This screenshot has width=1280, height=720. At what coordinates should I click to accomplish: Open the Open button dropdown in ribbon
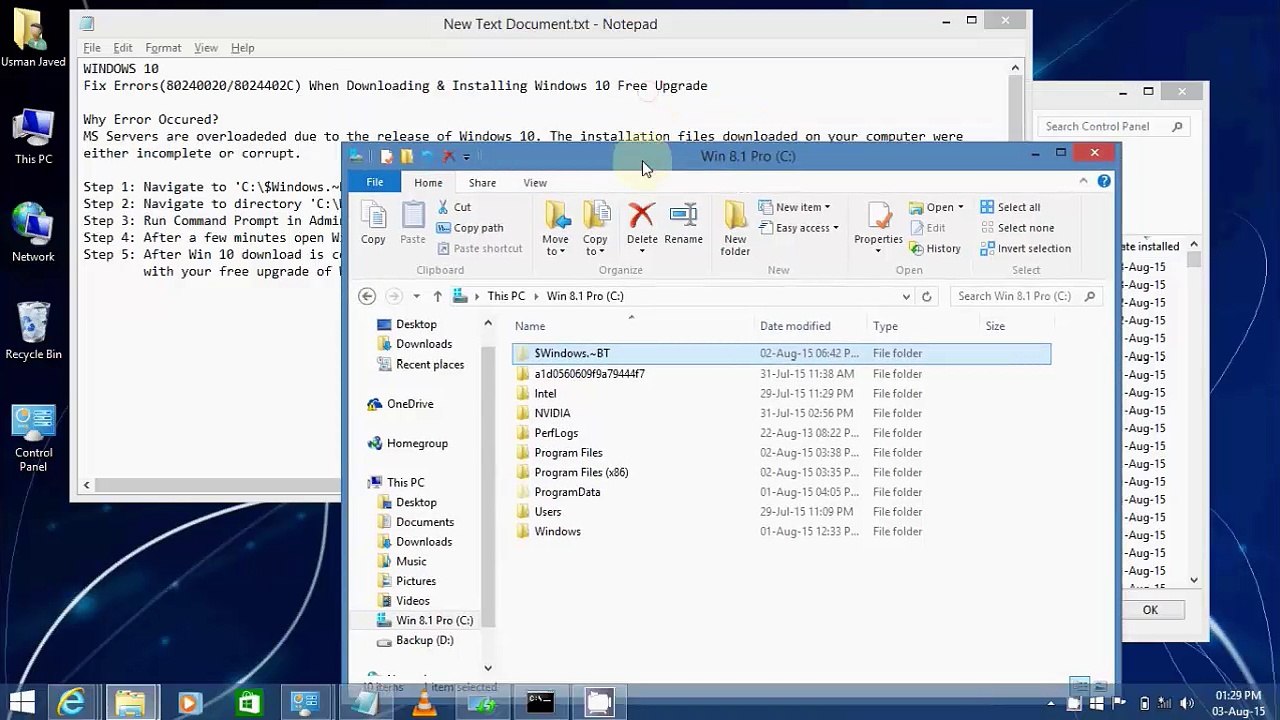(960, 207)
